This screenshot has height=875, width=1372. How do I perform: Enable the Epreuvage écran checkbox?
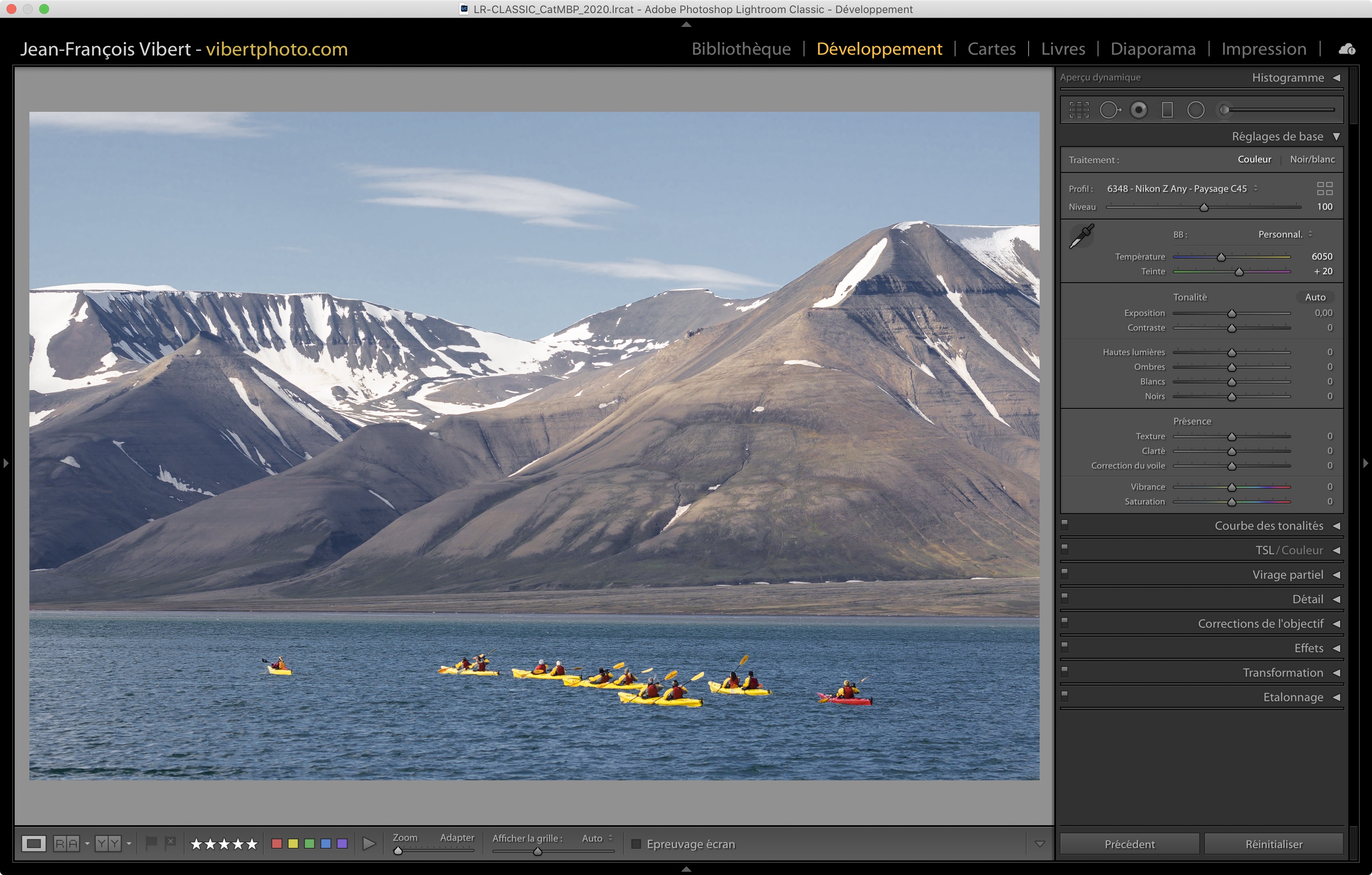pyautogui.click(x=637, y=844)
